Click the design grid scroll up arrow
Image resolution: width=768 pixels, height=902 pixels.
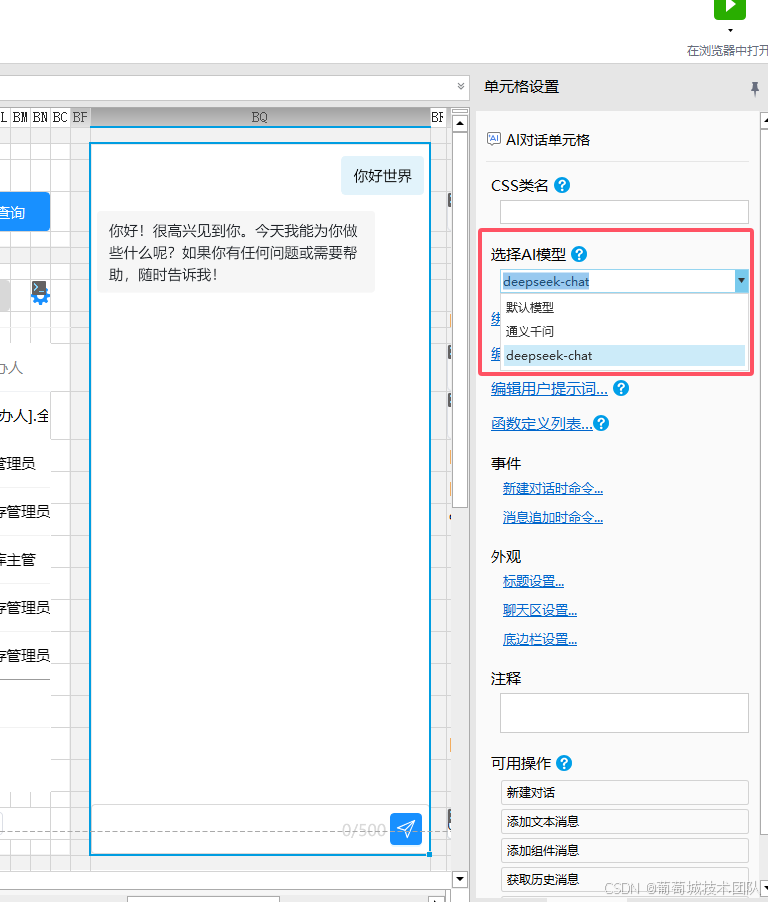tap(460, 124)
